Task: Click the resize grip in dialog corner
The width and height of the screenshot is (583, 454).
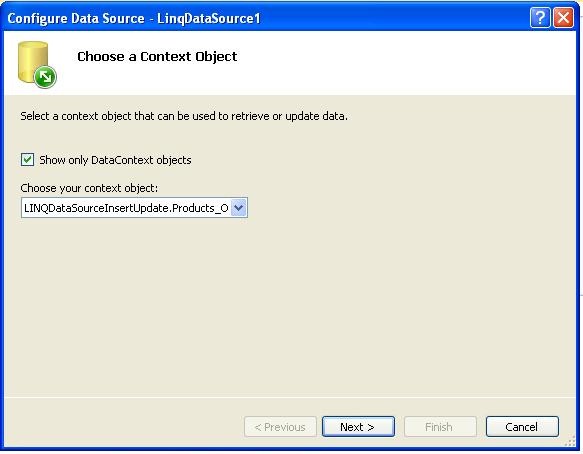Action: point(570,441)
